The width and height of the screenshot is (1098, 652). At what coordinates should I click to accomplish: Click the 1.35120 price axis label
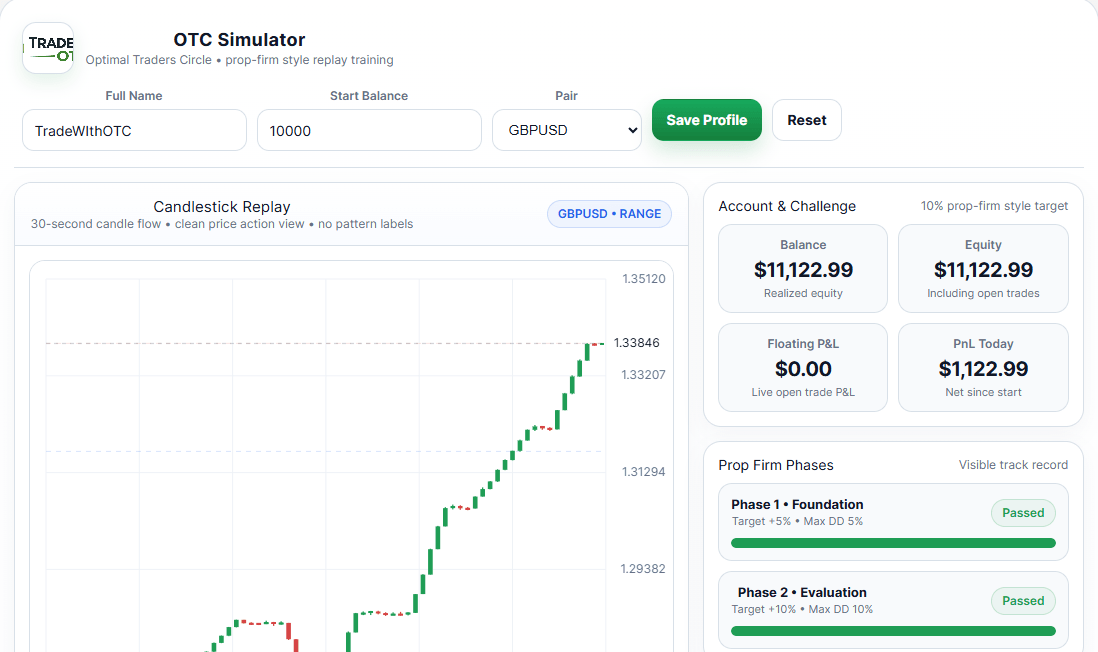[644, 279]
